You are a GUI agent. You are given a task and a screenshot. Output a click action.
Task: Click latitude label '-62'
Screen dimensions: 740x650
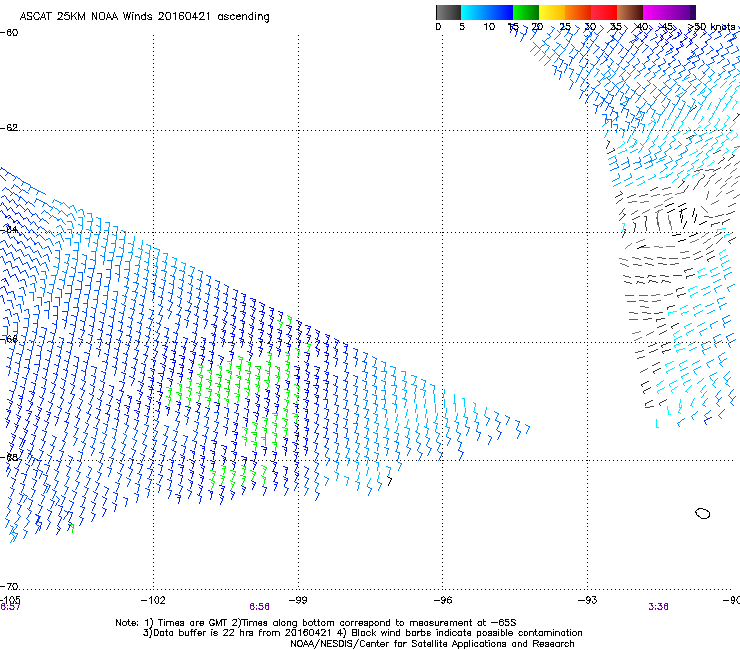pyautogui.click(x=9, y=128)
